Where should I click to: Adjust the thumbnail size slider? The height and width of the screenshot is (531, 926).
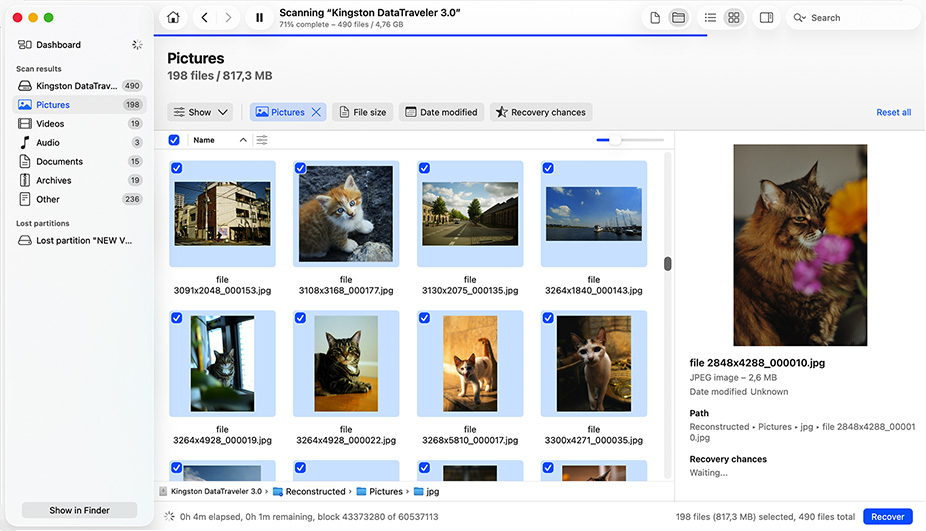(630, 140)
